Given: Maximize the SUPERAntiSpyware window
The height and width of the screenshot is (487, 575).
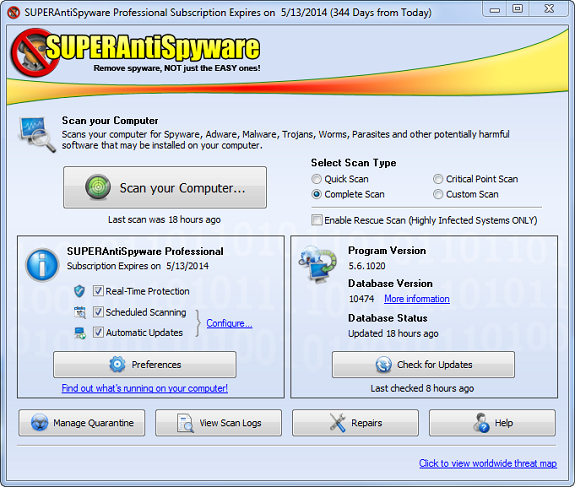Looking at the screenshot, I should [x=518, y=9].
